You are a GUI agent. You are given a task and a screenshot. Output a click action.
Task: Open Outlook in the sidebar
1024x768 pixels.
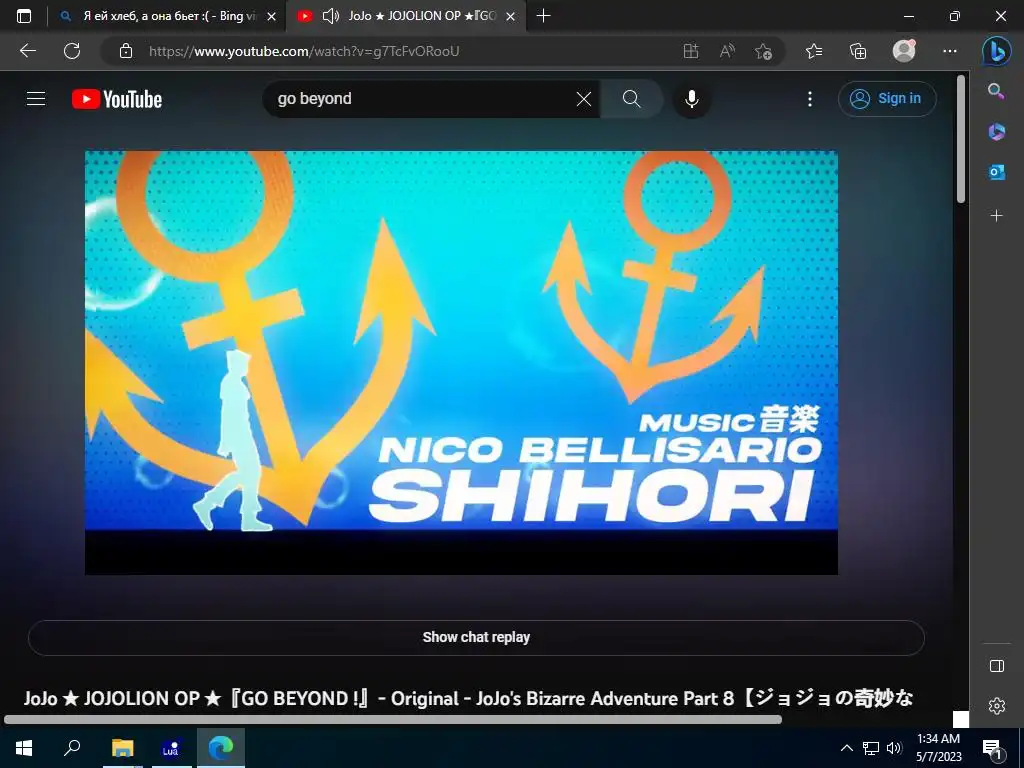point(996,172)
